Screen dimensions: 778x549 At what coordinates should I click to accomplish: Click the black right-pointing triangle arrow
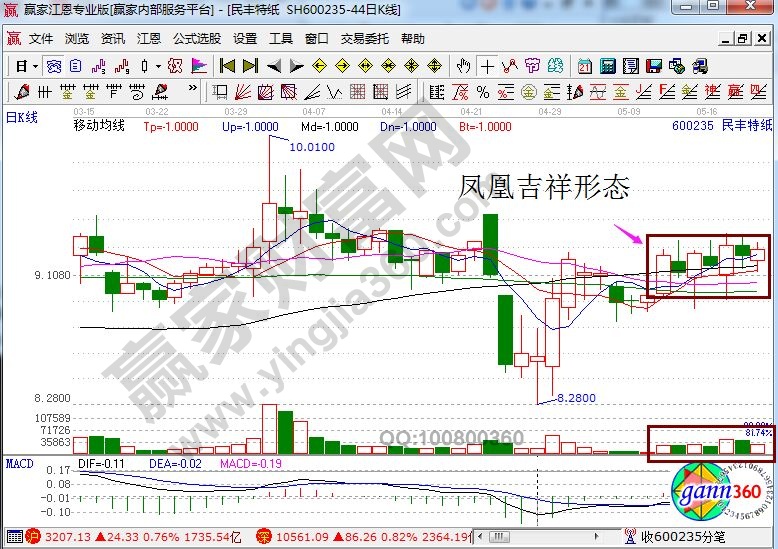click(x=297, y=66)
